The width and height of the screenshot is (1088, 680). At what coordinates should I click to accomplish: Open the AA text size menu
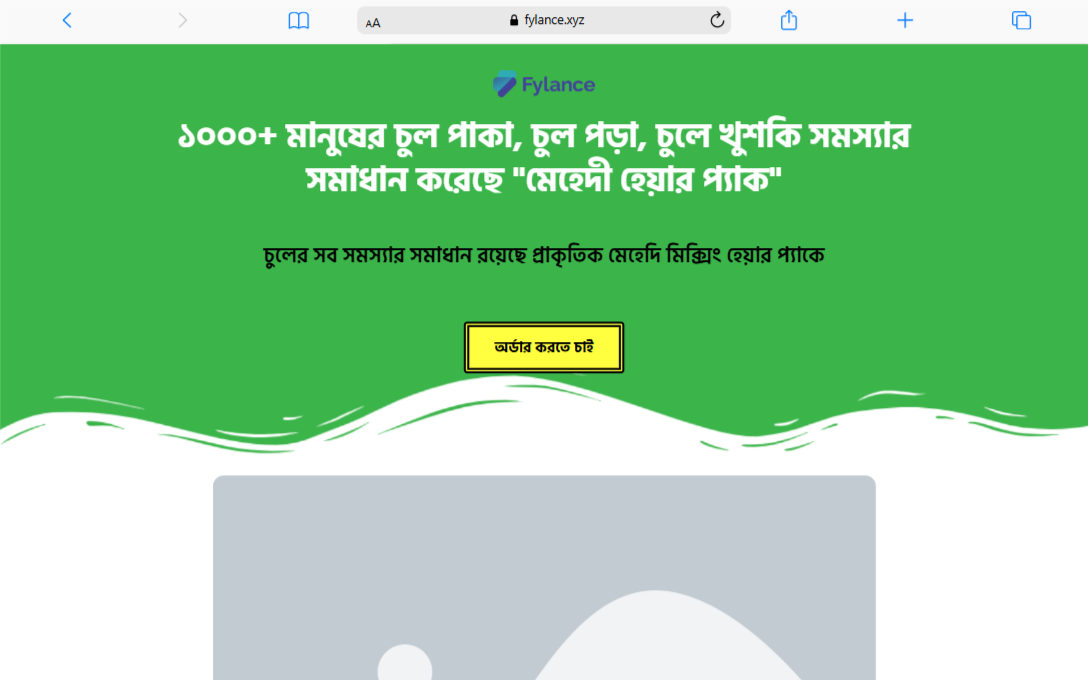point(373,22)
